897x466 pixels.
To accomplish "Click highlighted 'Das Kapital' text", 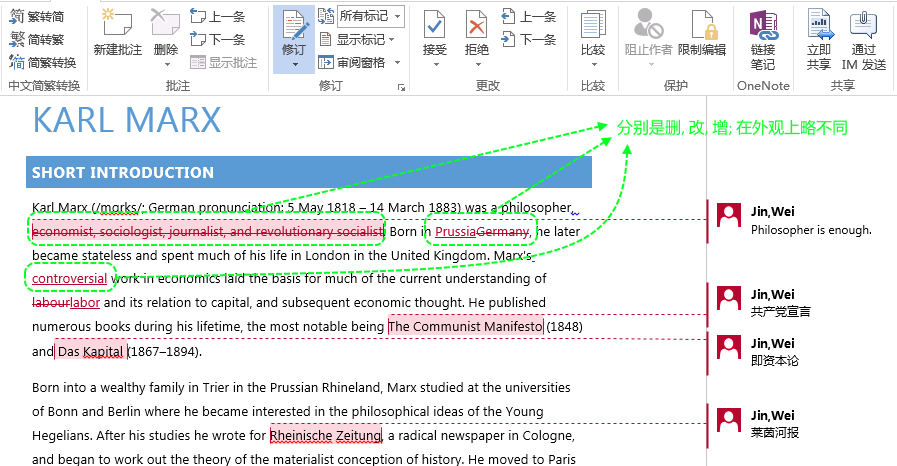I will click(90, 351).
